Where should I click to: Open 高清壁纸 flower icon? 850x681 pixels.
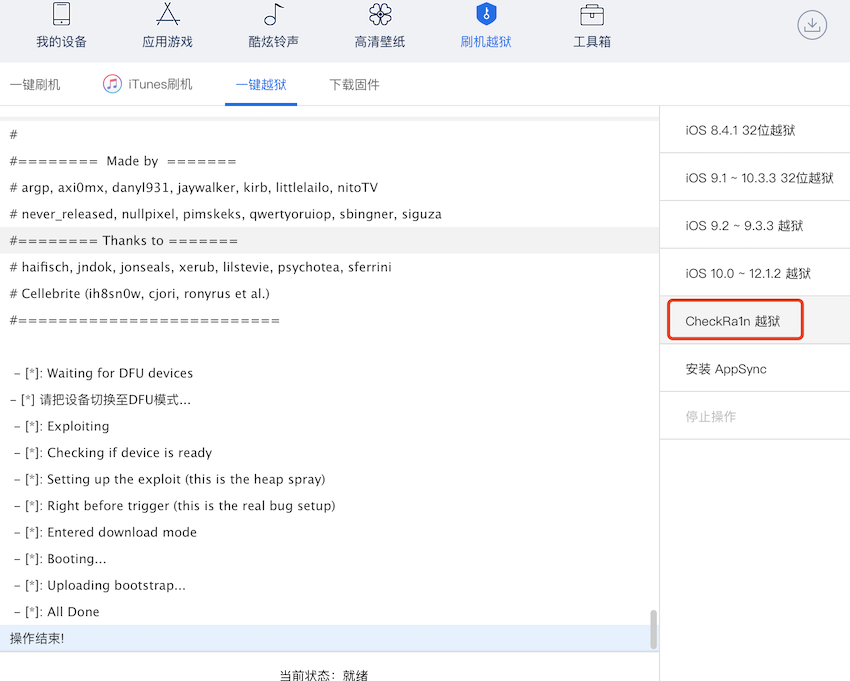[380, 14]
